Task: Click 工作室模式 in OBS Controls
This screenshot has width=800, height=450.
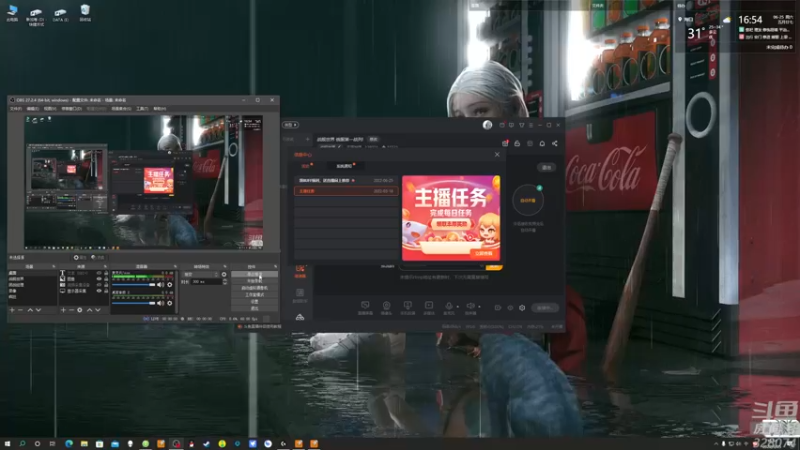Action: (254, 295)
